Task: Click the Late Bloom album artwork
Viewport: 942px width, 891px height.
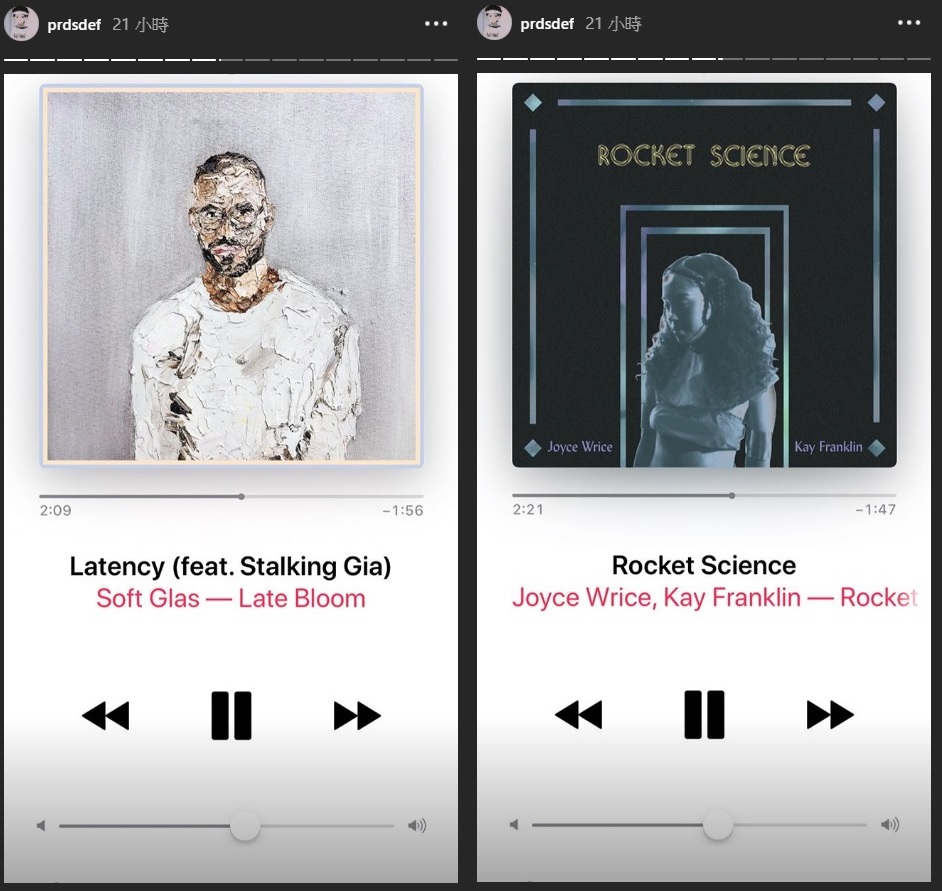Action: point(231,276)
